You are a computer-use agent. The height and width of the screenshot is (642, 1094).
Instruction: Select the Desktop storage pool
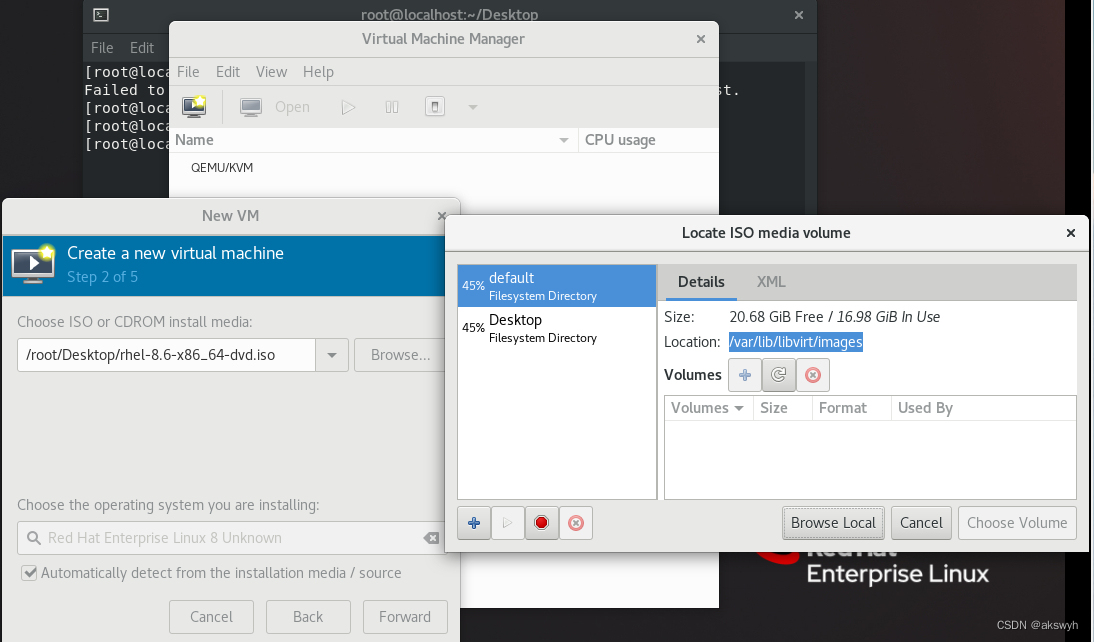click(x=557, y=328)
